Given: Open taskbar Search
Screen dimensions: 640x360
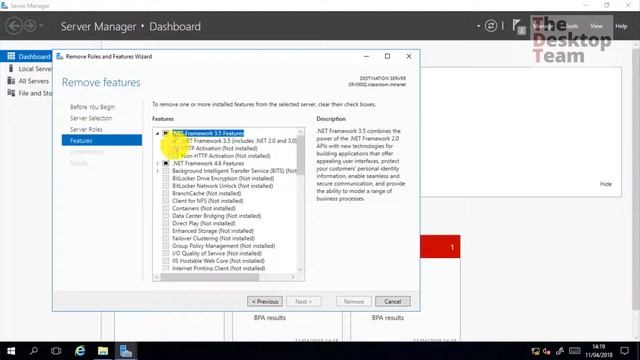Looking at the screenshot, I should [34, 351].
